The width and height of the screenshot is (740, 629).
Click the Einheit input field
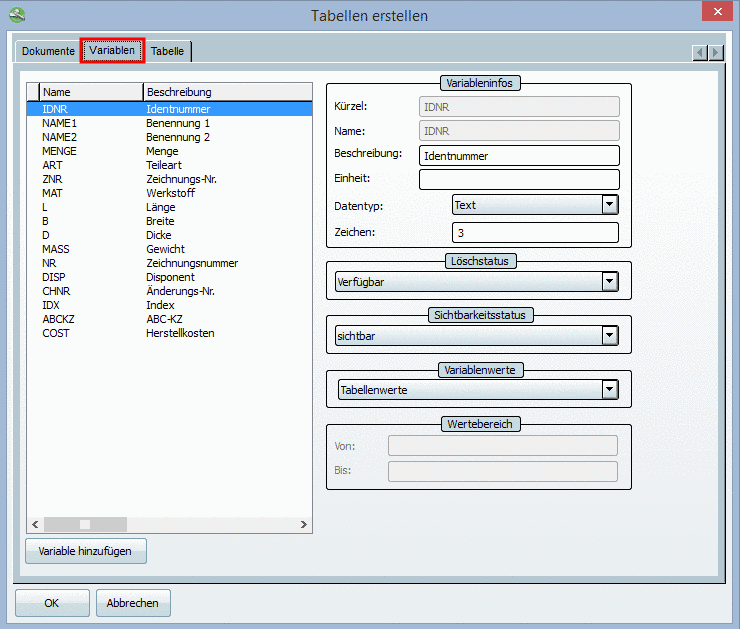(519, 179)
